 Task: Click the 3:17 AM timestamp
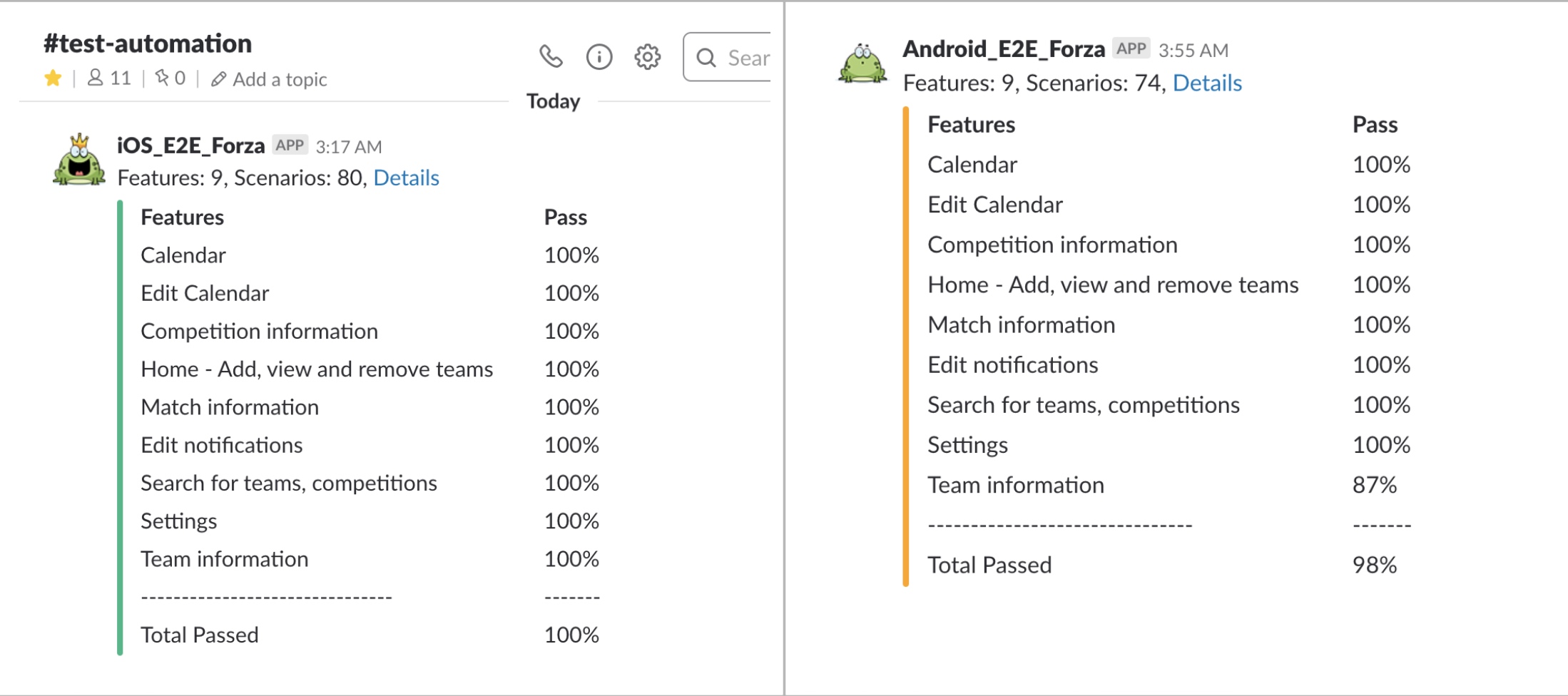point(349,147)
